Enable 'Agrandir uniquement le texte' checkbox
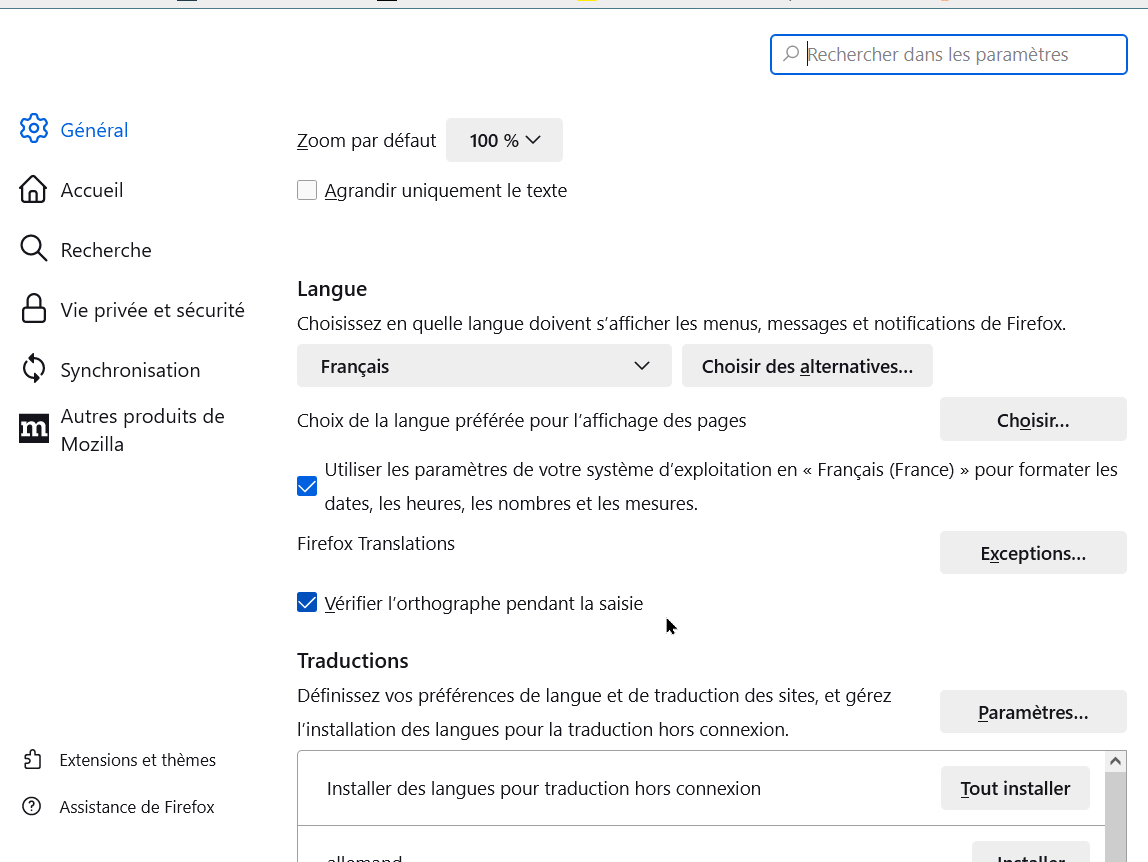 click(307, 190)
